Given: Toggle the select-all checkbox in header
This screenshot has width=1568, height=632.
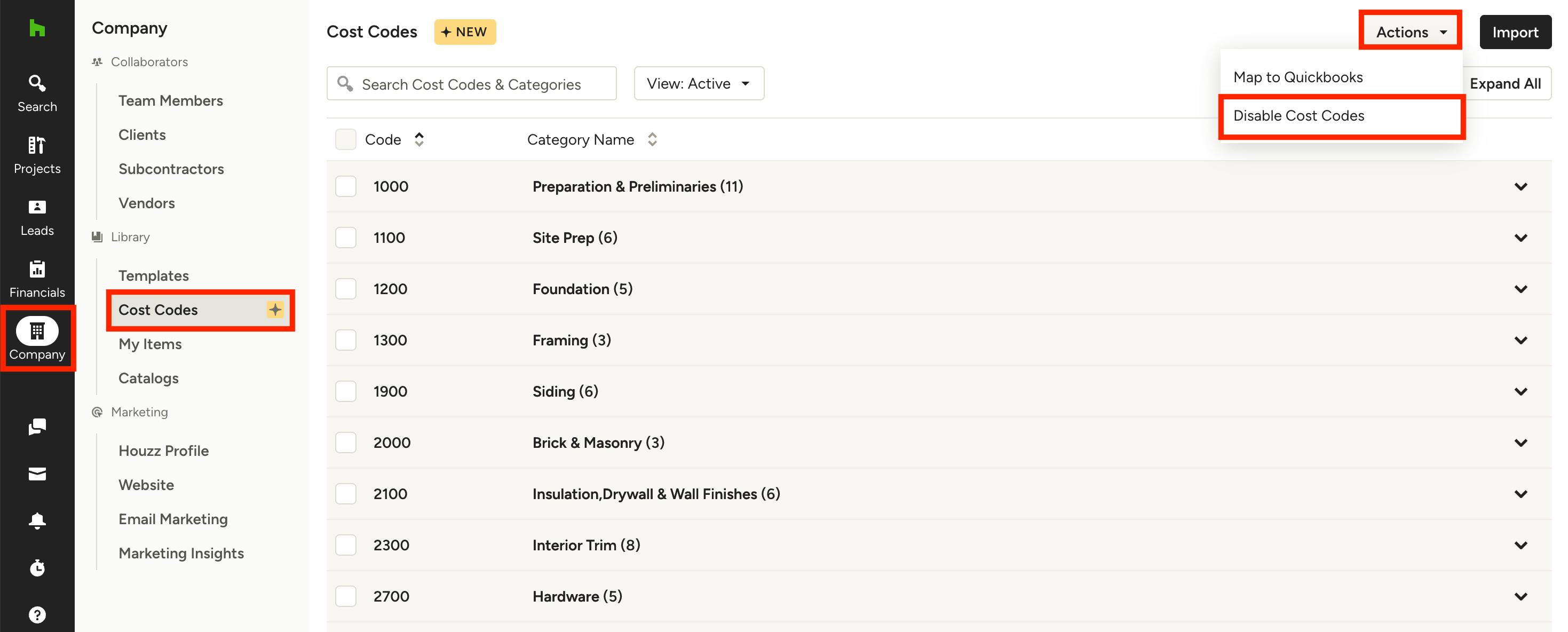Looking at the screenshot, I should [346, 139].
